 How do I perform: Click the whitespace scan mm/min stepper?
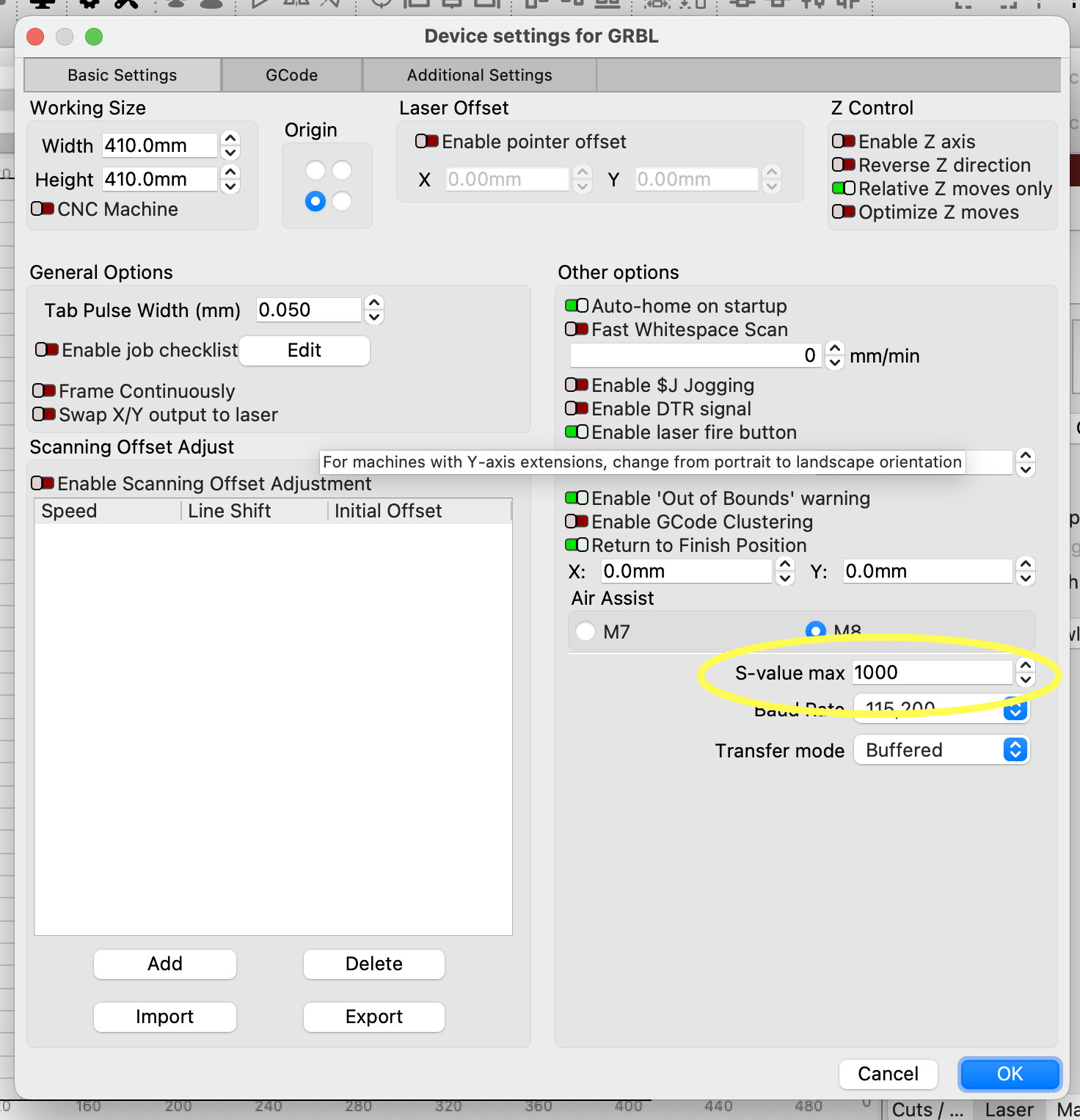835,355
